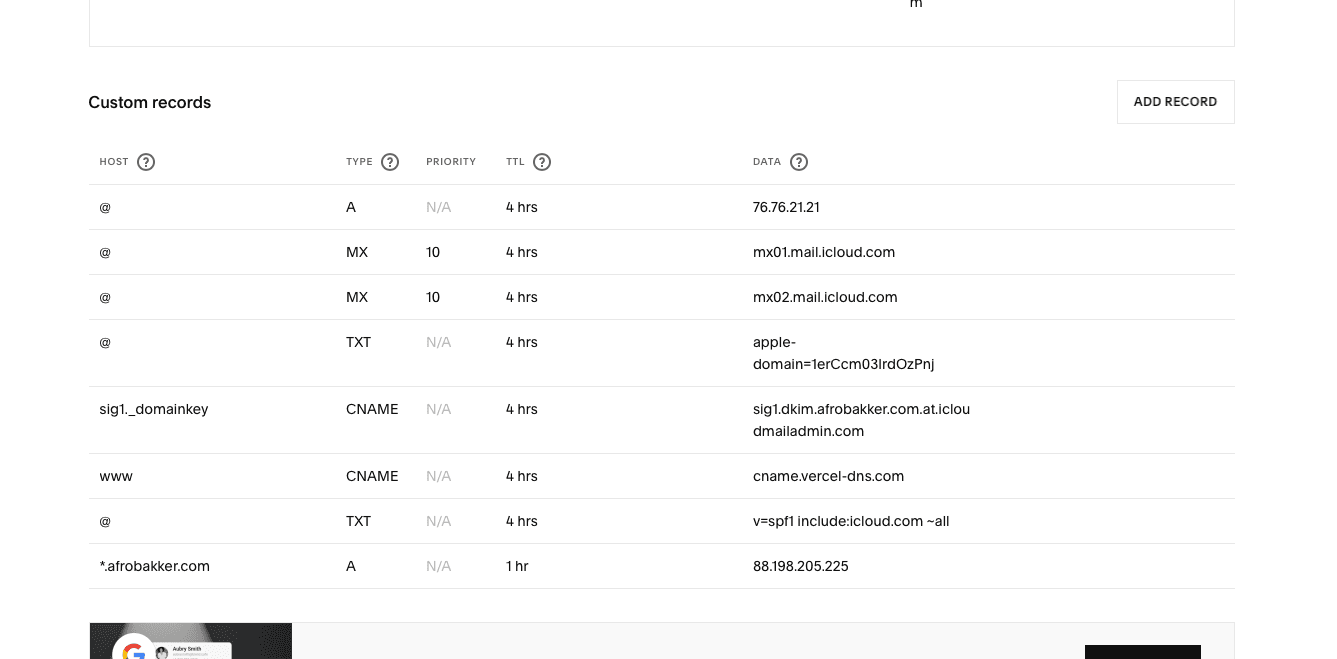This screenshot has height=659, width=1337.
Task: Click the help icon next to HOST
Action: (146, 162)
